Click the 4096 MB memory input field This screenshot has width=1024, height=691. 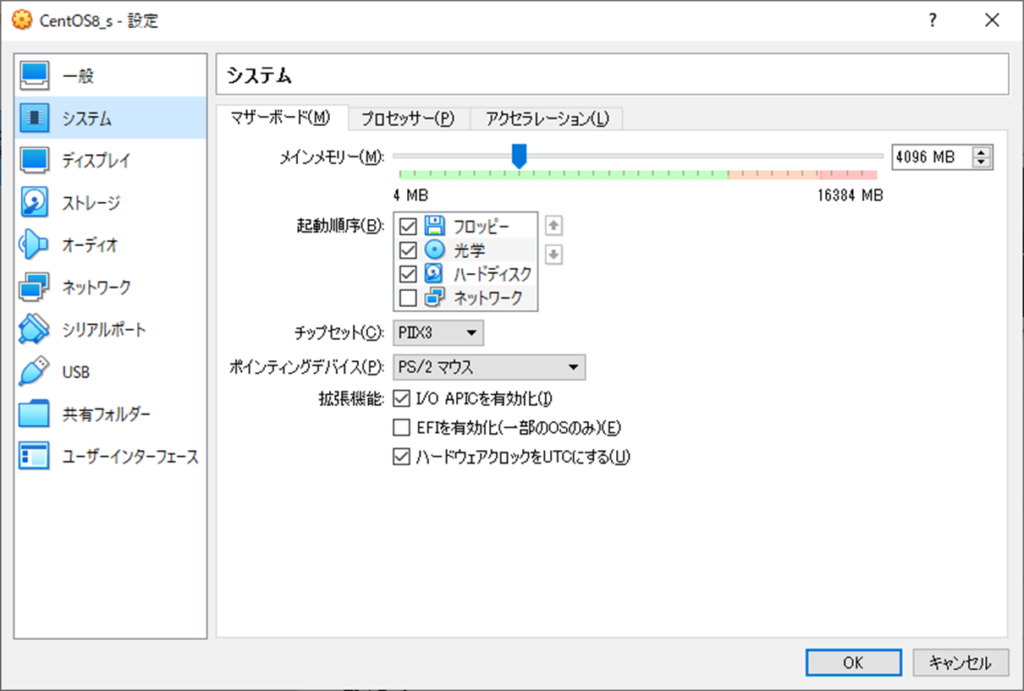932,157
